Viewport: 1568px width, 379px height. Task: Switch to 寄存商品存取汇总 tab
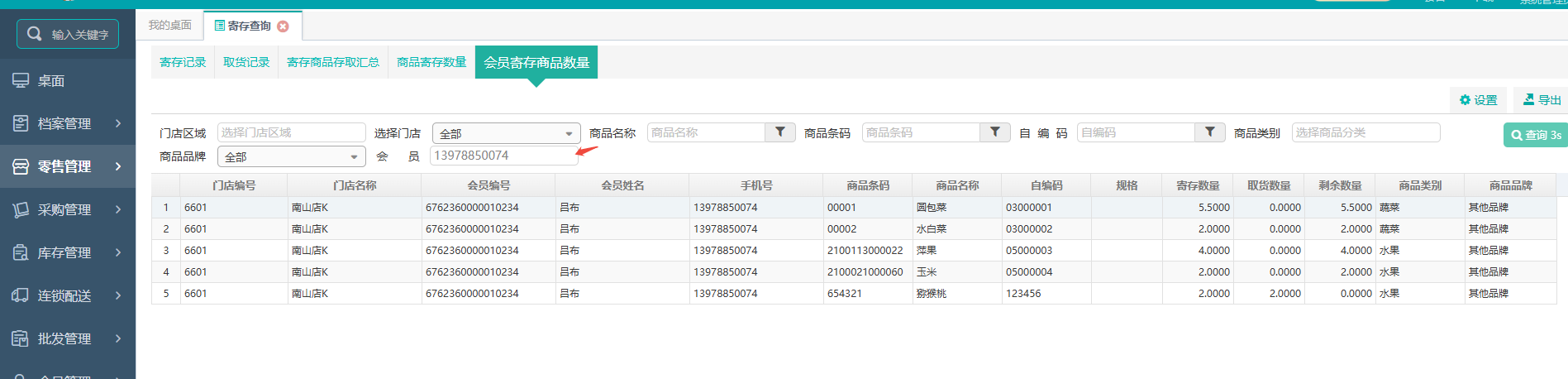[333, 62]
